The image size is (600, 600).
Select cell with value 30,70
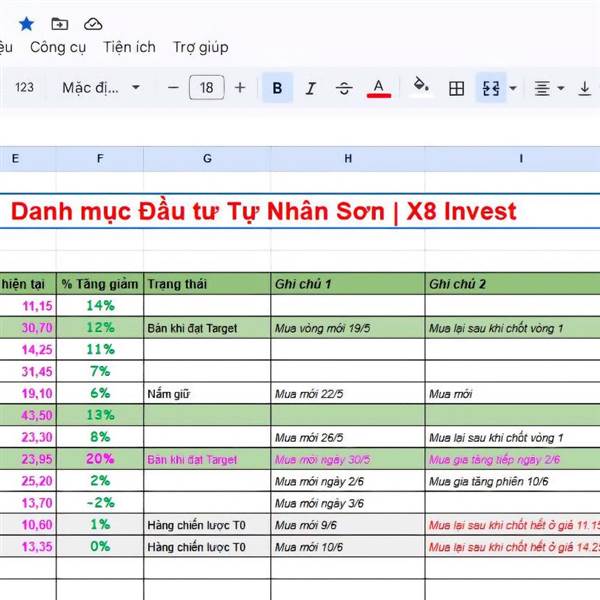pos(28,328)
